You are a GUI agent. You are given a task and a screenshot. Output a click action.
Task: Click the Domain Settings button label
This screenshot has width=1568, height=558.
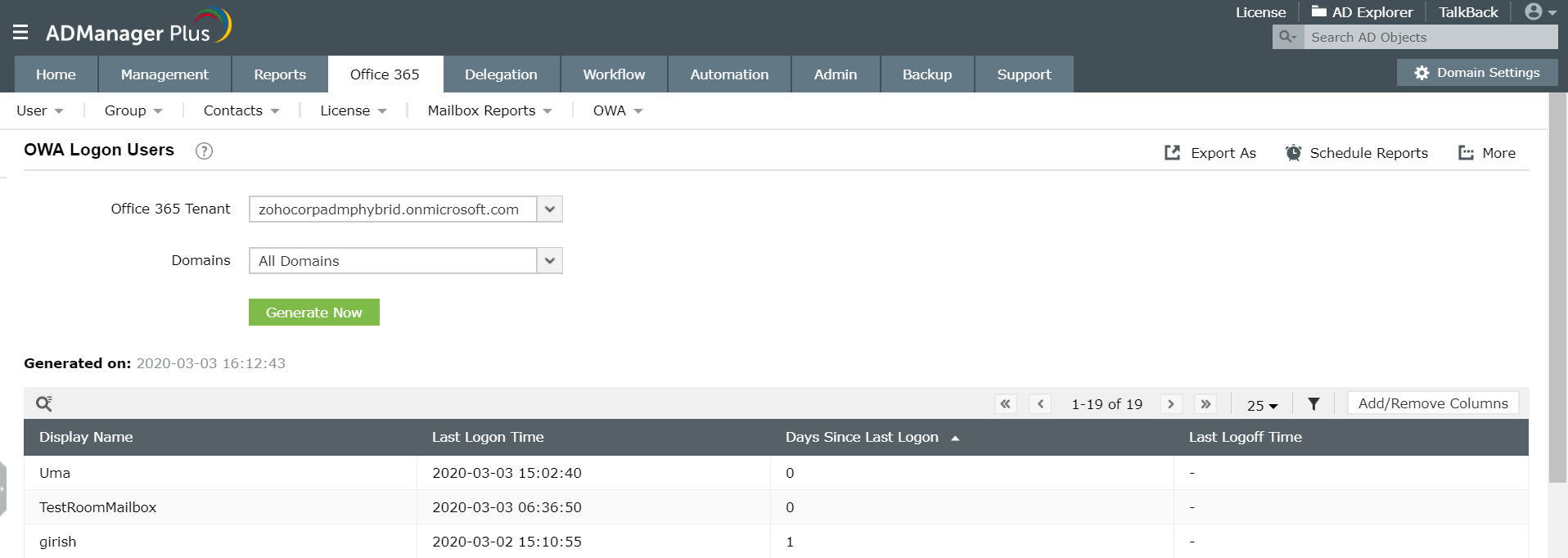tap(1488, 73)
